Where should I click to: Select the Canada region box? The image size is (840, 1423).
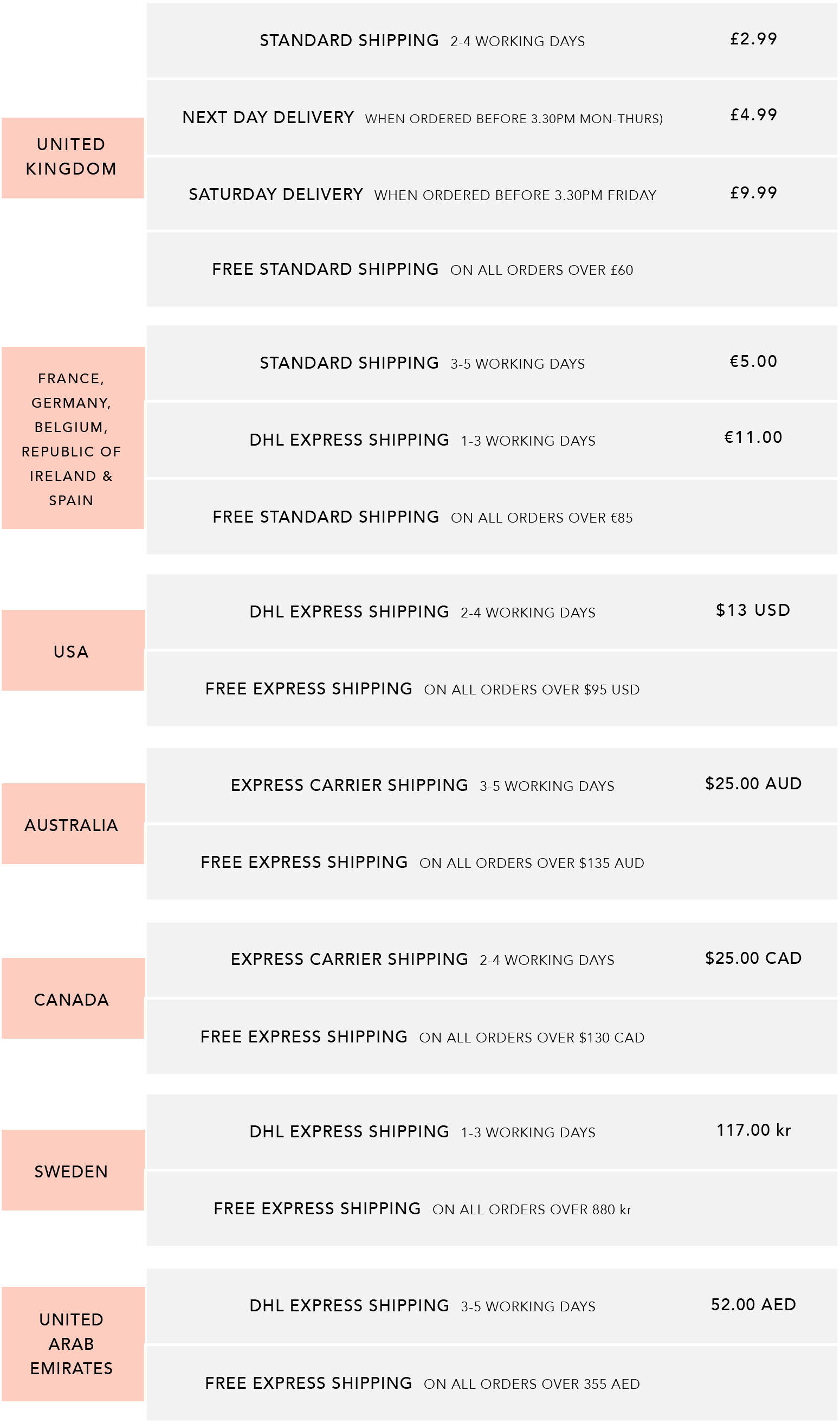pyautogui.click(x=73, y=999)
